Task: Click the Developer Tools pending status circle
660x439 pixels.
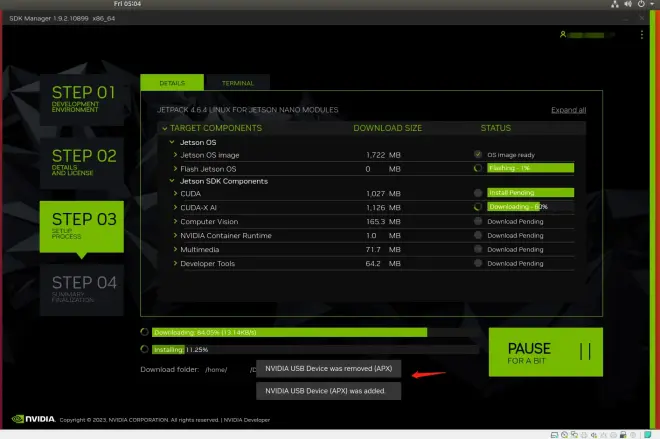Action: tap(477, 263)
